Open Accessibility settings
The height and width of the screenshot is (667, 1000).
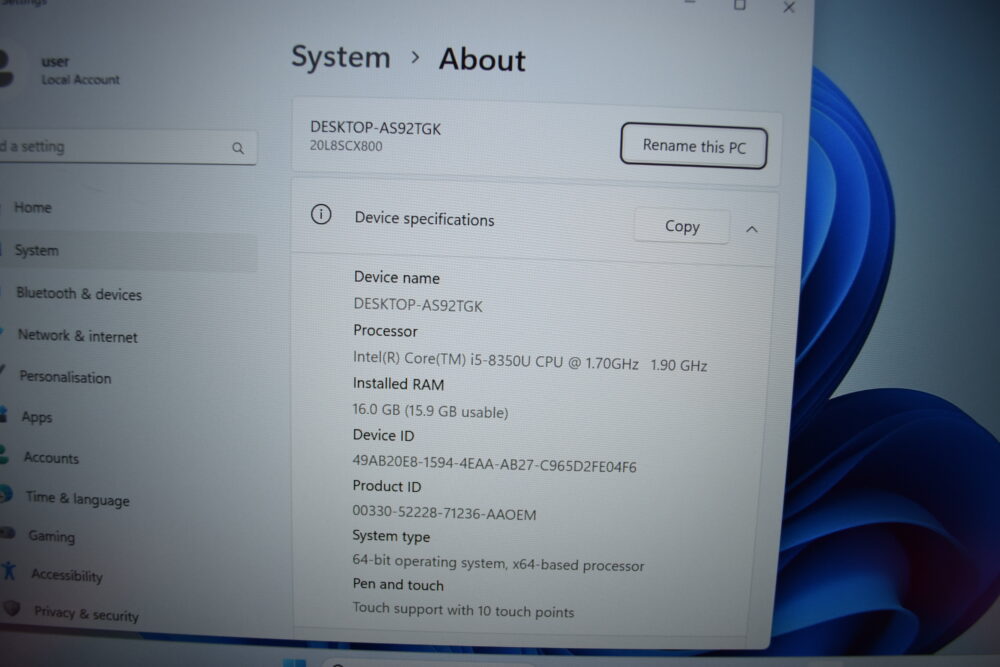point(66,575)
